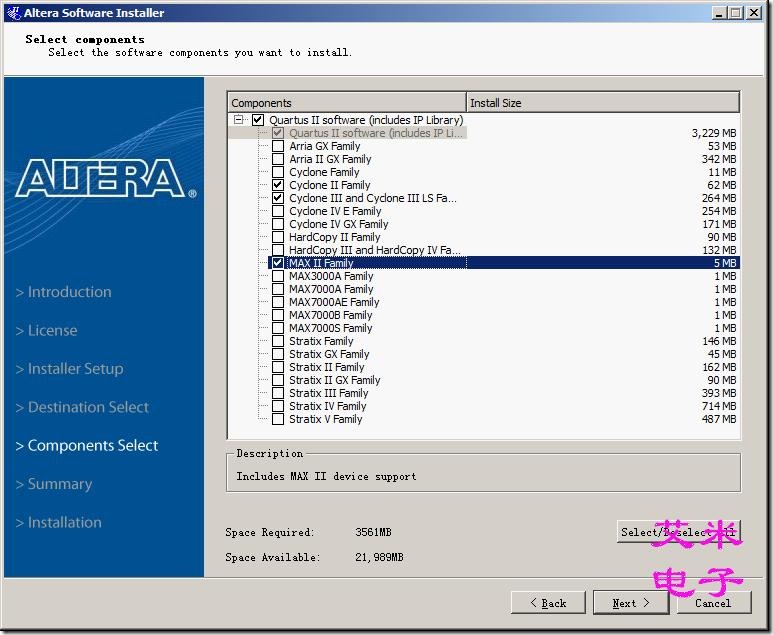The height and width of the screenshot is (635, 773).
Task: Uncheck Cyclone III and Cyclone III LS checkbox
Action: 278,198
